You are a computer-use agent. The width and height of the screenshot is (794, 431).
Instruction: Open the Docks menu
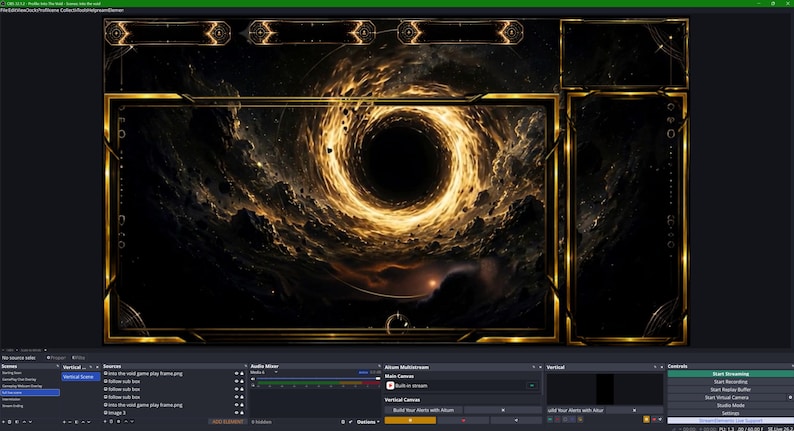[32, 10]
